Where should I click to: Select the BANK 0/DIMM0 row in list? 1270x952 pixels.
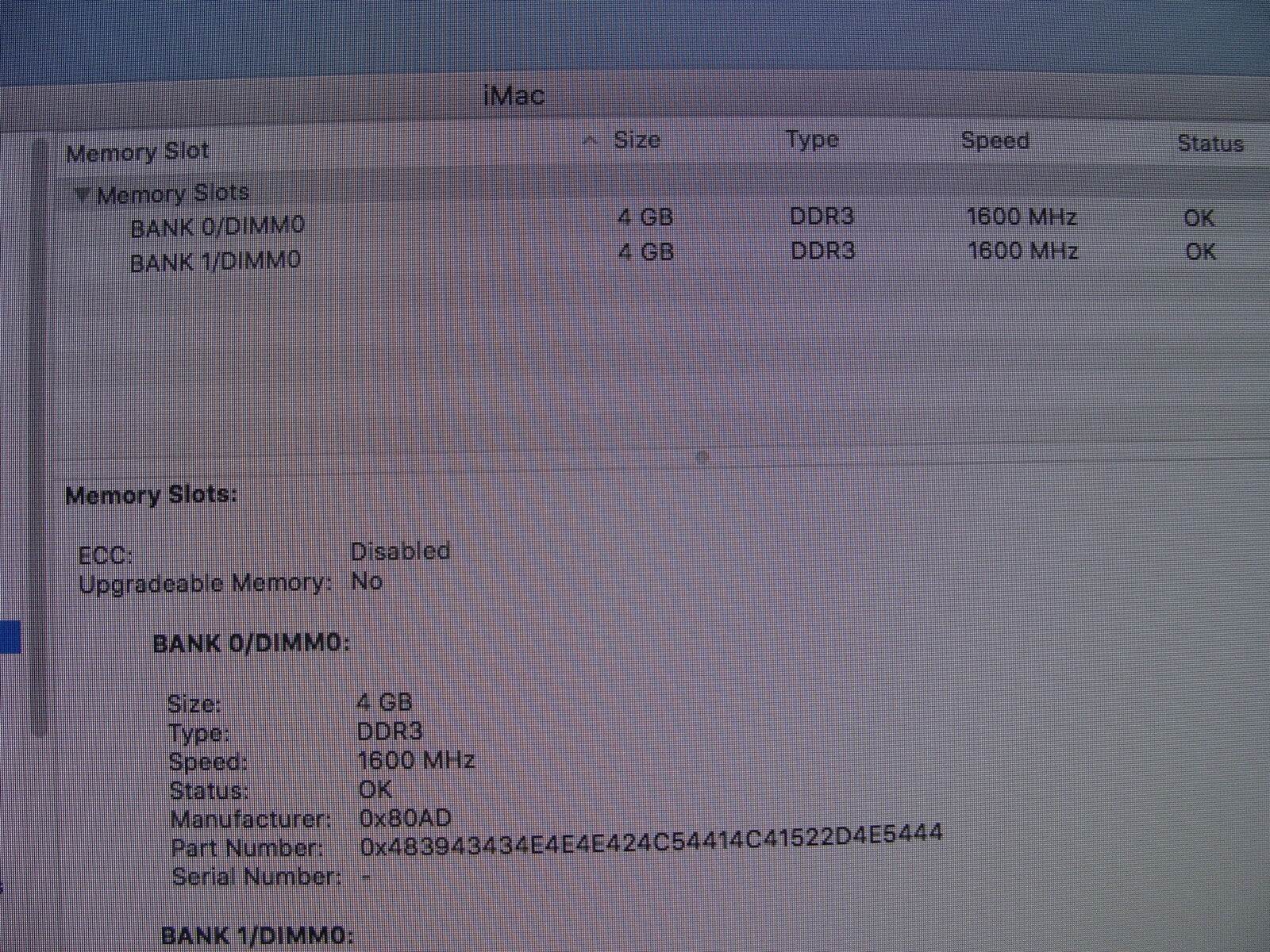(x=217, y=227)
